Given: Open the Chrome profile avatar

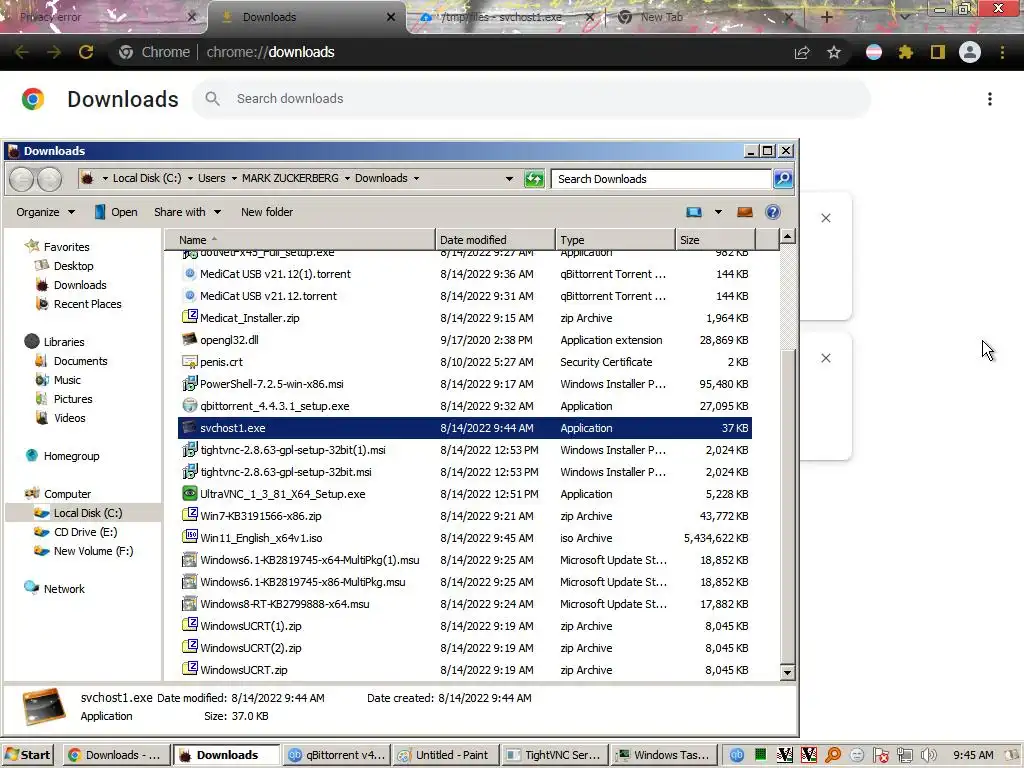Looking at the screenshot, I should coord(970,52).
